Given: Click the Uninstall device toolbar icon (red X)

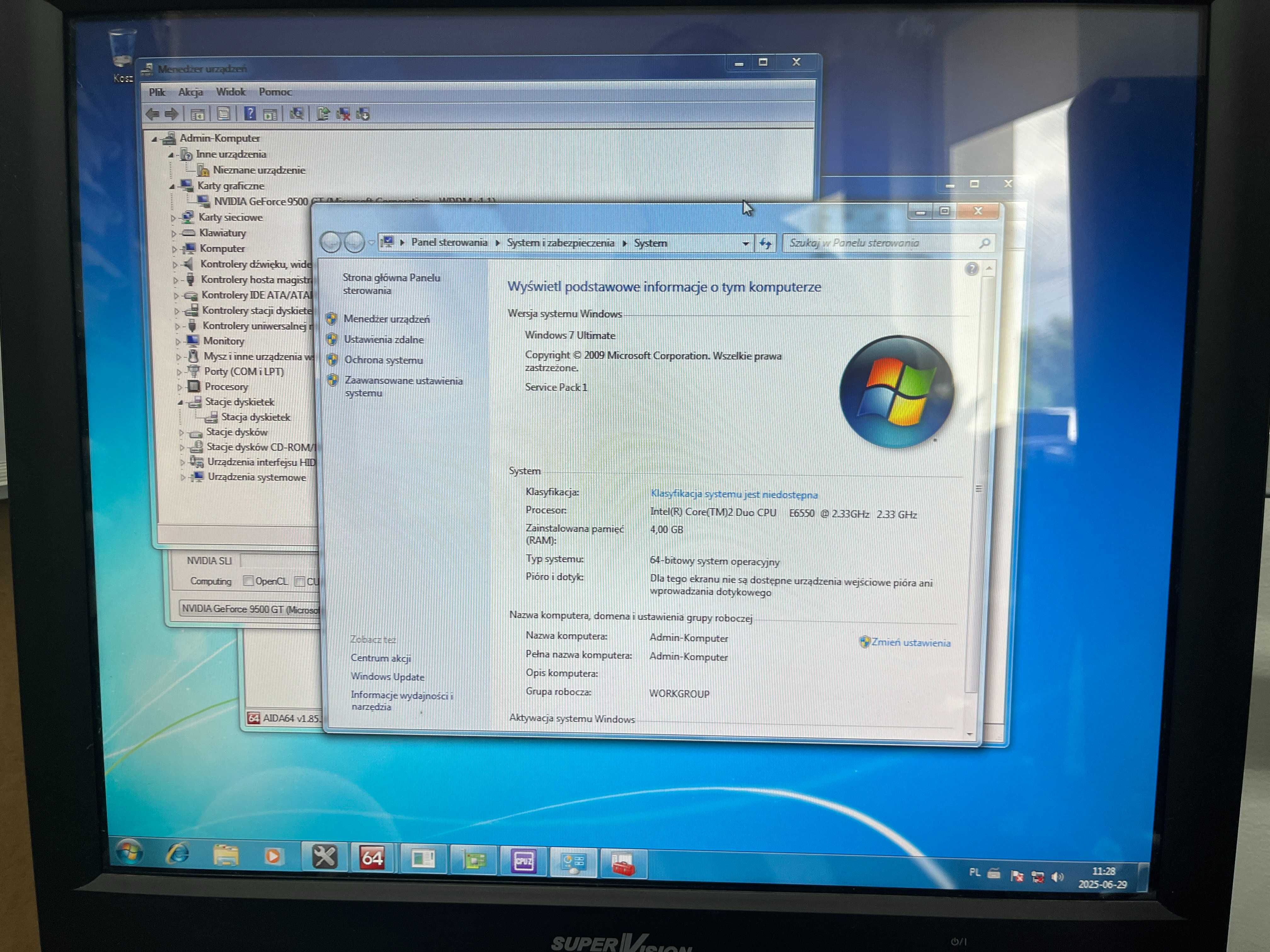Looking at the screenshot, I should point(343,114).
